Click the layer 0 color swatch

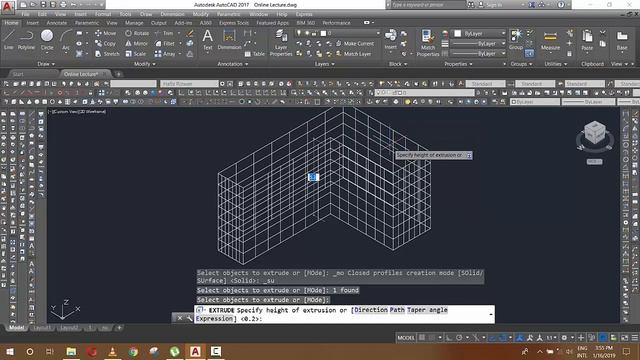(323, 33)
